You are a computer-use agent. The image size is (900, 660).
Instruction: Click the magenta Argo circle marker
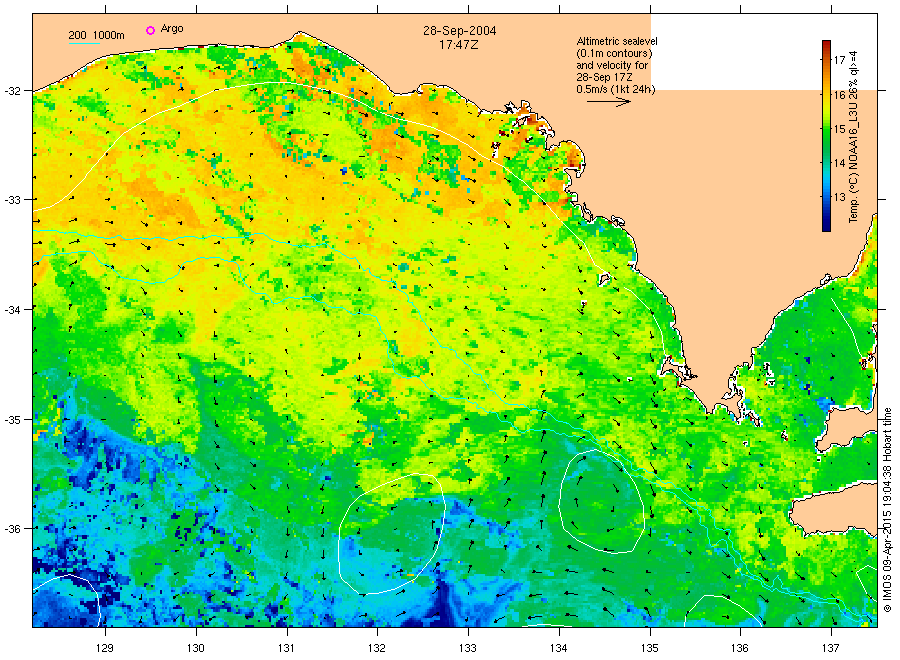150,30
